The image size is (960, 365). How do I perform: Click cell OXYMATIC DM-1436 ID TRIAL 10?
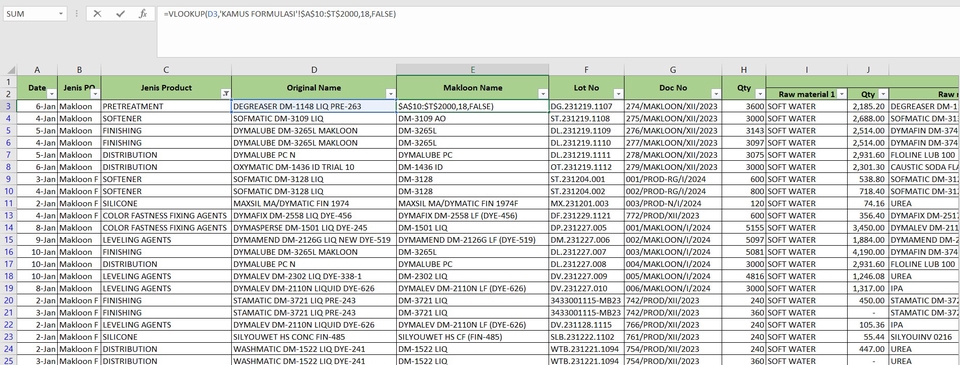[313, 167]
